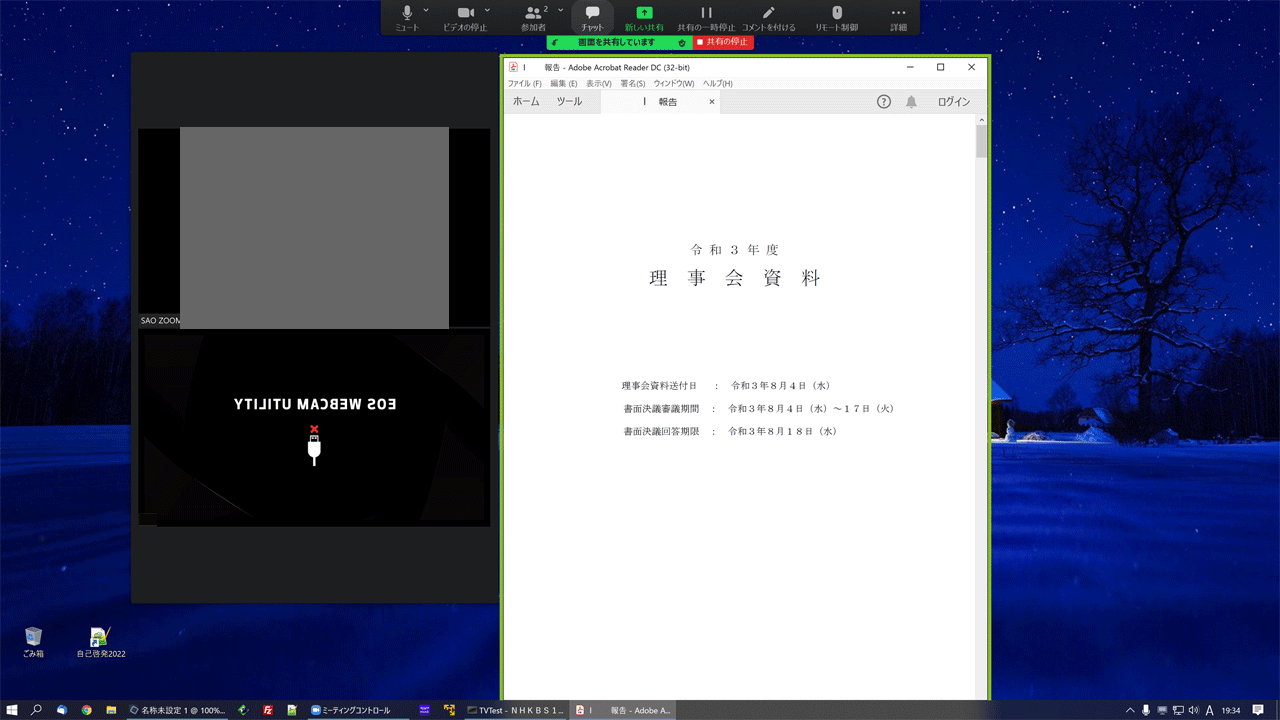This screenshot has width=1280, height=720.
Task: Switch to the ホーム tab in Acrobat
Action: point(526,101)
